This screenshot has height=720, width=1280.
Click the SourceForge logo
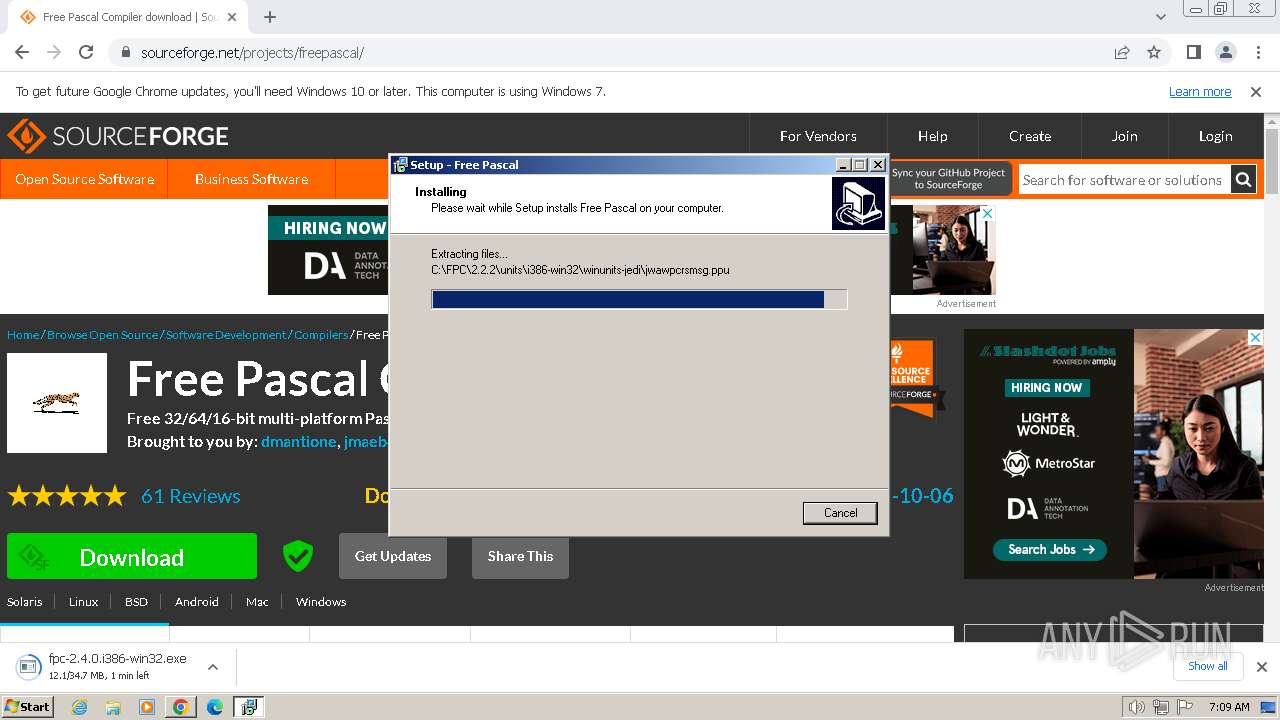(x=118, y=136)
